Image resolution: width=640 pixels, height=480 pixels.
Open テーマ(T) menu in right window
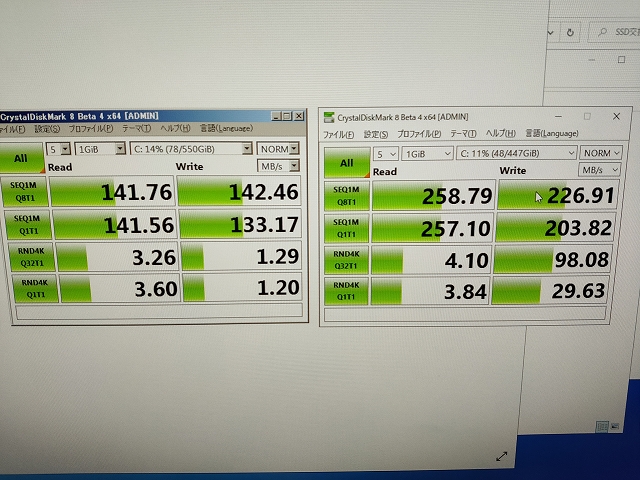pyautogui.click(x=463, y=133)
